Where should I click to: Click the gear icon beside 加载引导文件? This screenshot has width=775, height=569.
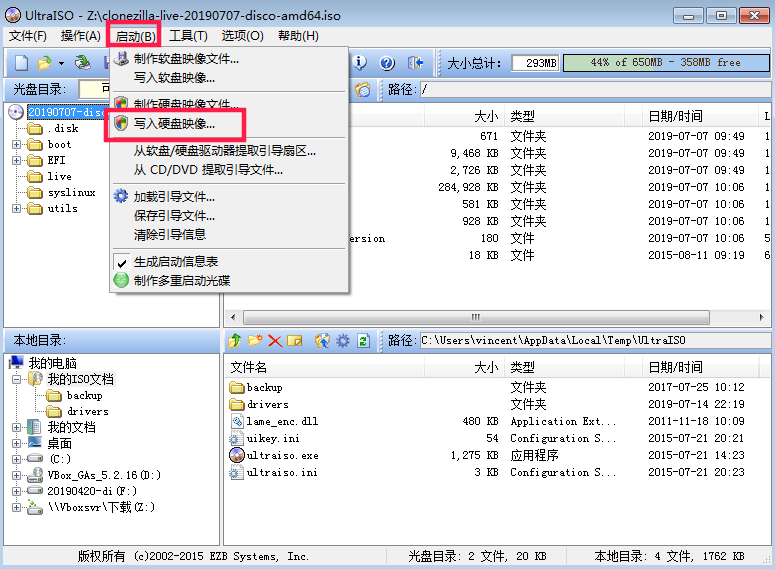coord(121,196)
